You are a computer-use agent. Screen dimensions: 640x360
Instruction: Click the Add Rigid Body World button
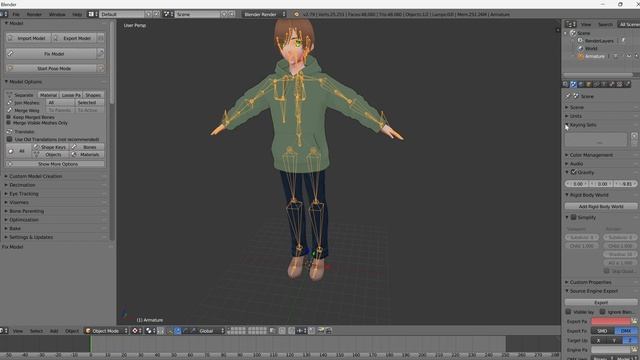[601, 207]
